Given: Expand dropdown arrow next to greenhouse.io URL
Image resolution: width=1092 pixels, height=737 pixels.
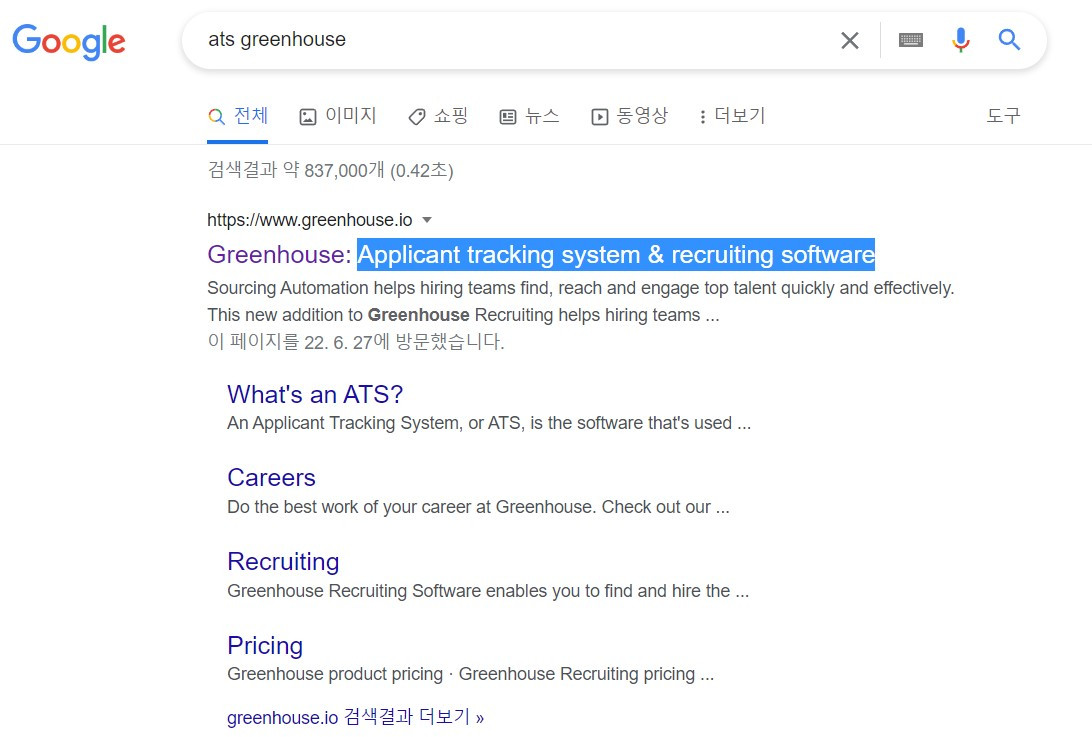Looking at the screenshot, I should (x=427, y=220).
